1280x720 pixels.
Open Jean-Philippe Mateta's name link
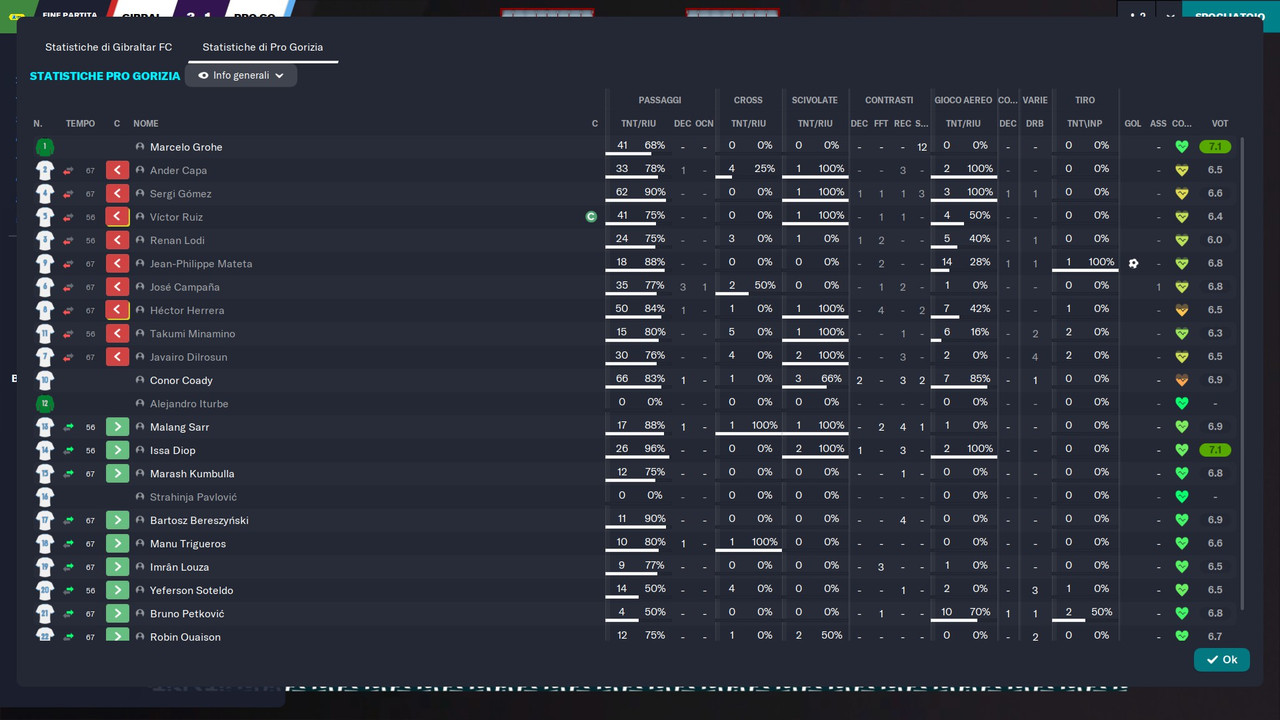[x=201, y=264]
